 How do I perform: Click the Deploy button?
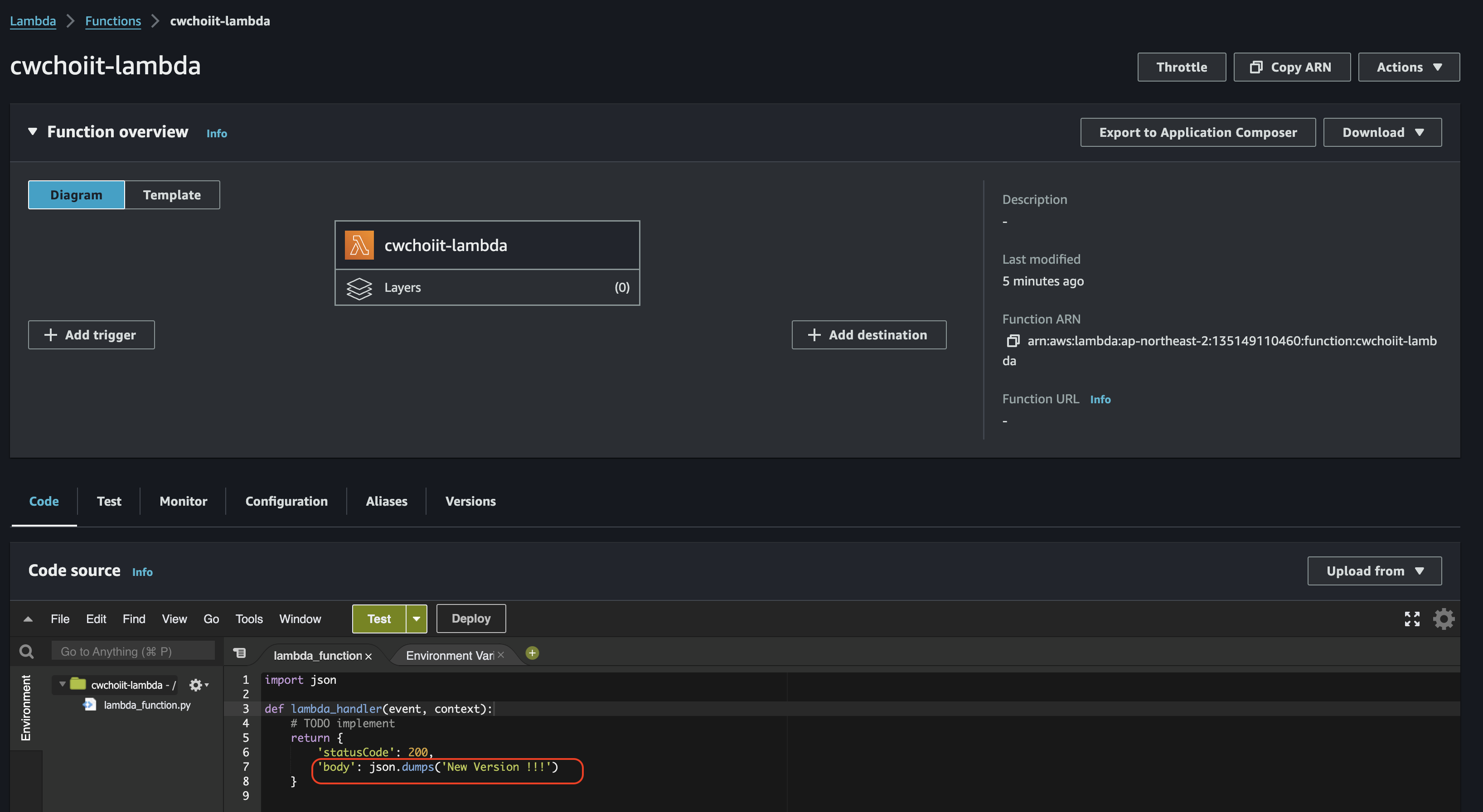pyautogui.click(x=470, y=619)
